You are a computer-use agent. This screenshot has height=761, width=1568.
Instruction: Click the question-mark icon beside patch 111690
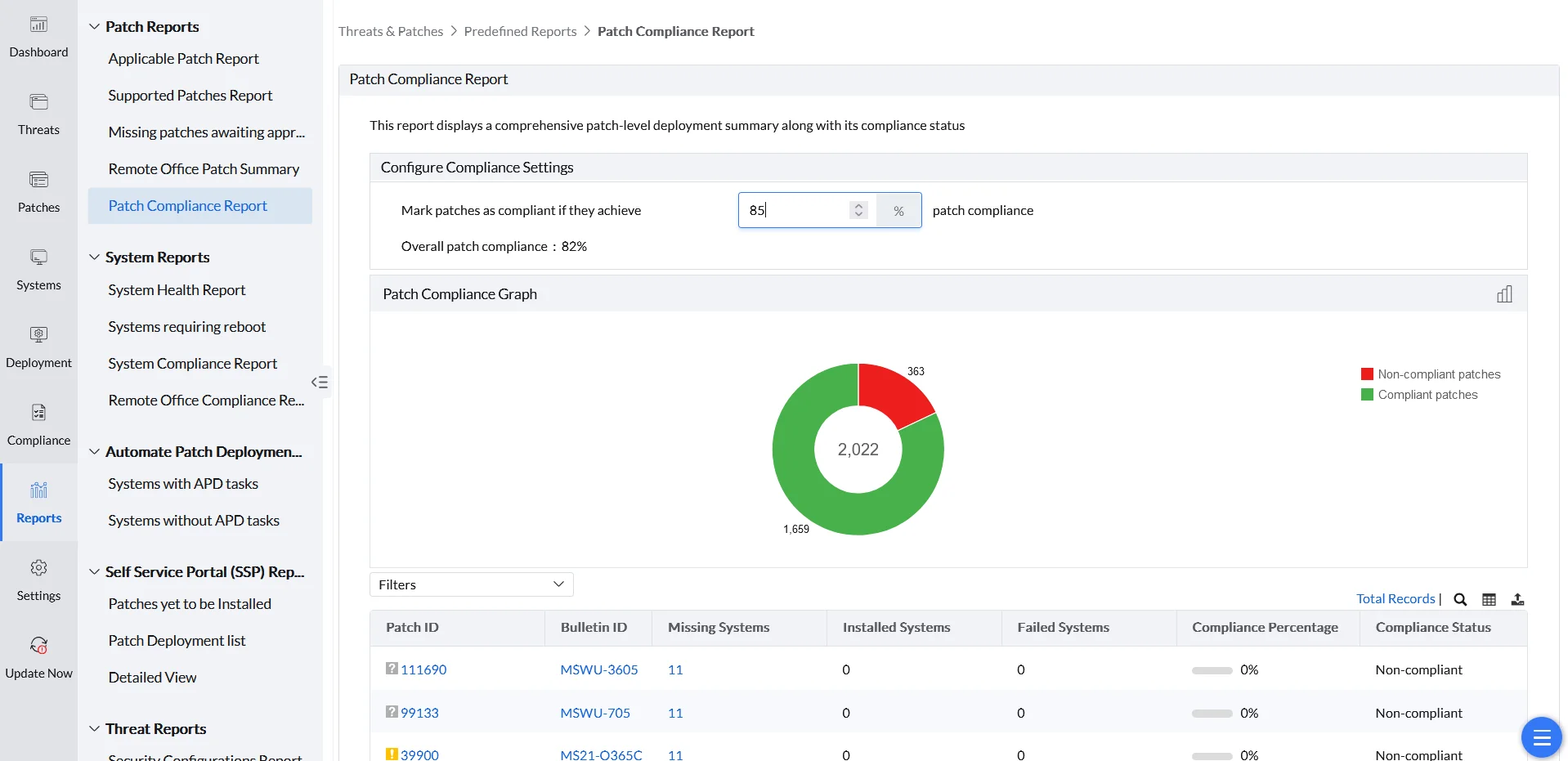coord(392,669)
